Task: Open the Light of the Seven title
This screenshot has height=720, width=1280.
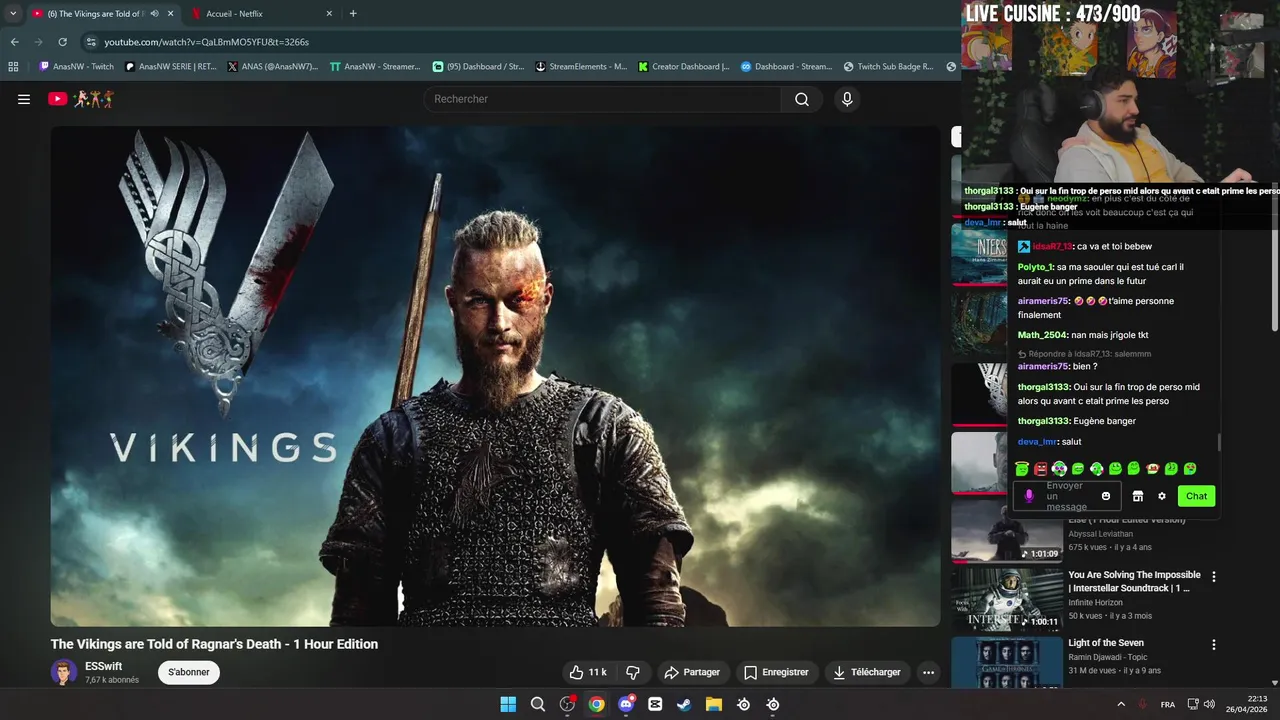Action: pos(1106,643)
